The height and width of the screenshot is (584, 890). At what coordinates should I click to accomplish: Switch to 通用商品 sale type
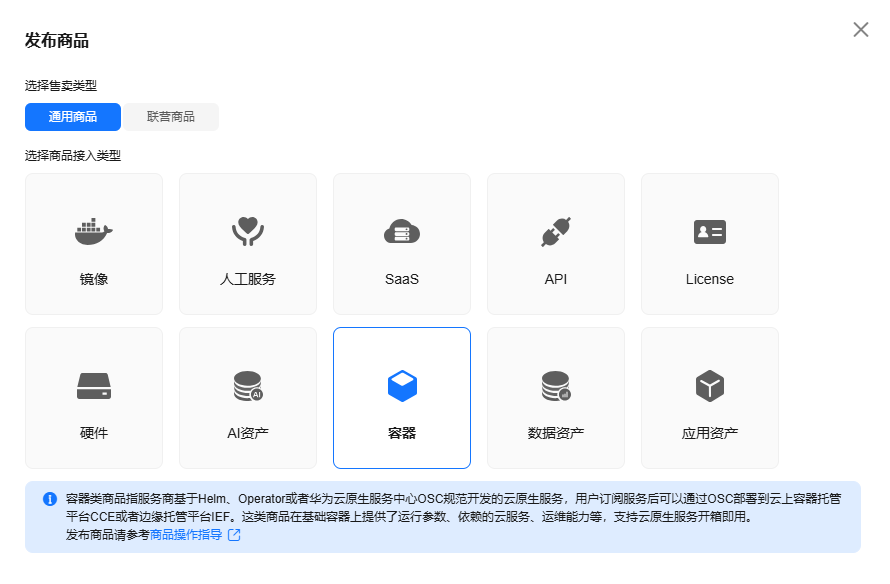pos(73,117)
